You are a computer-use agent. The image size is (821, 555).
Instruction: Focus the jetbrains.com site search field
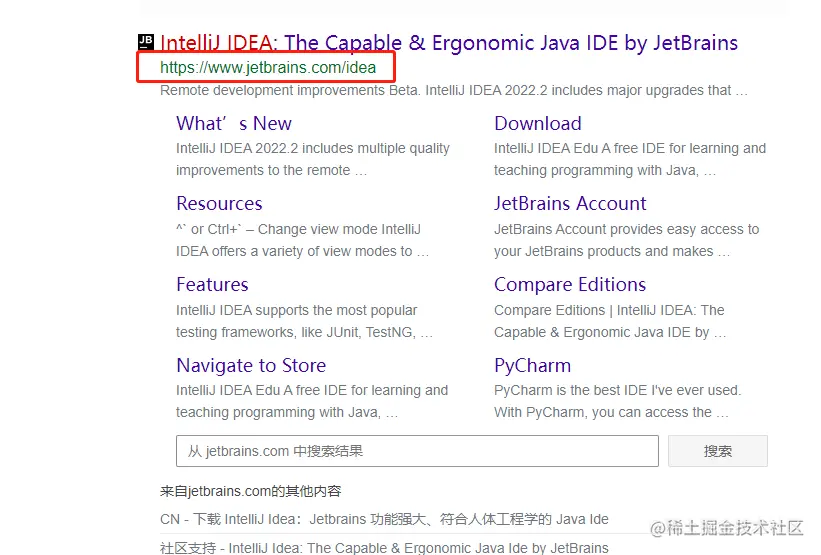point(417,451)
